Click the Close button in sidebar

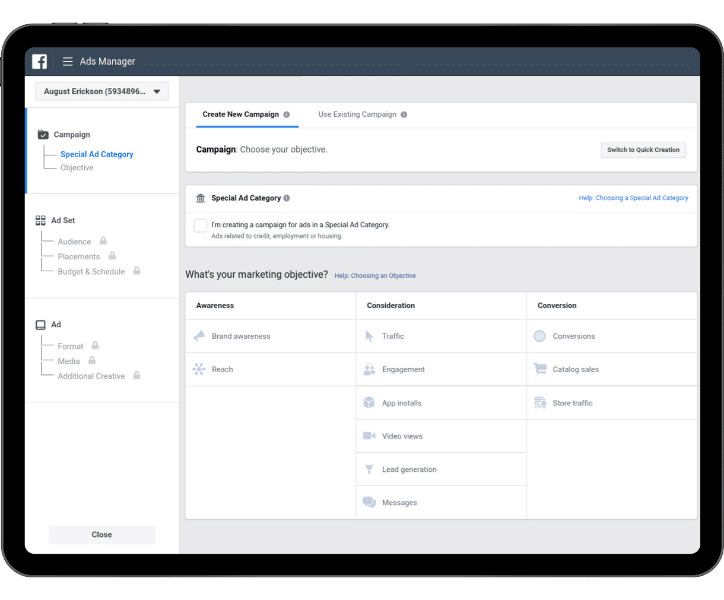click(x=102, y=534)
